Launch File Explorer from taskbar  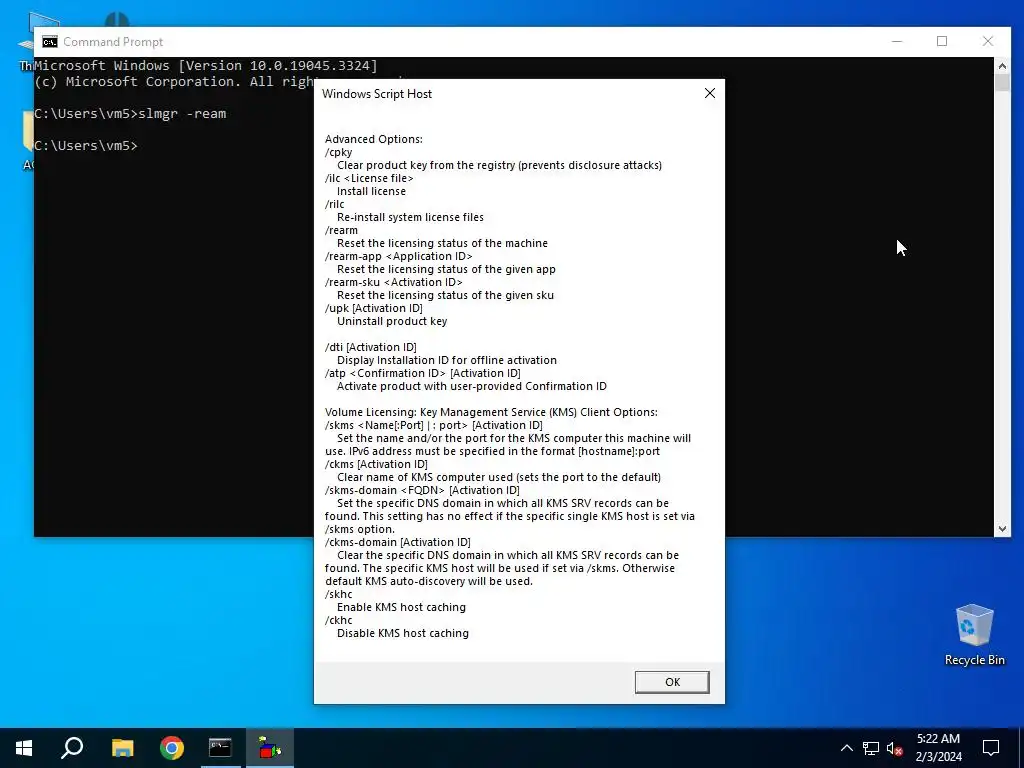tap(122, 748)
